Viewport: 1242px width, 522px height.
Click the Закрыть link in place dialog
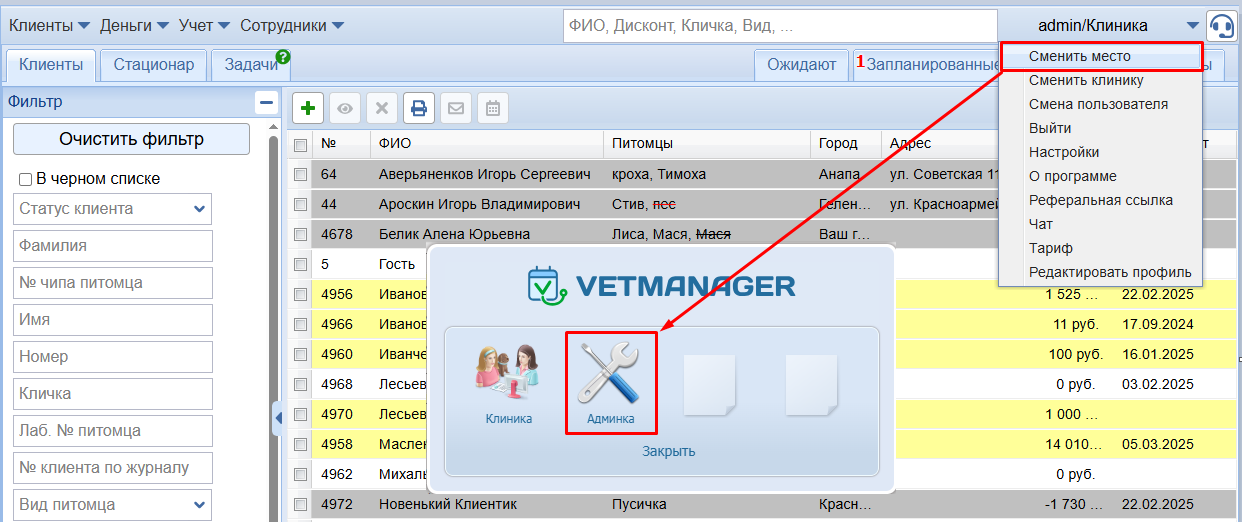668,451
